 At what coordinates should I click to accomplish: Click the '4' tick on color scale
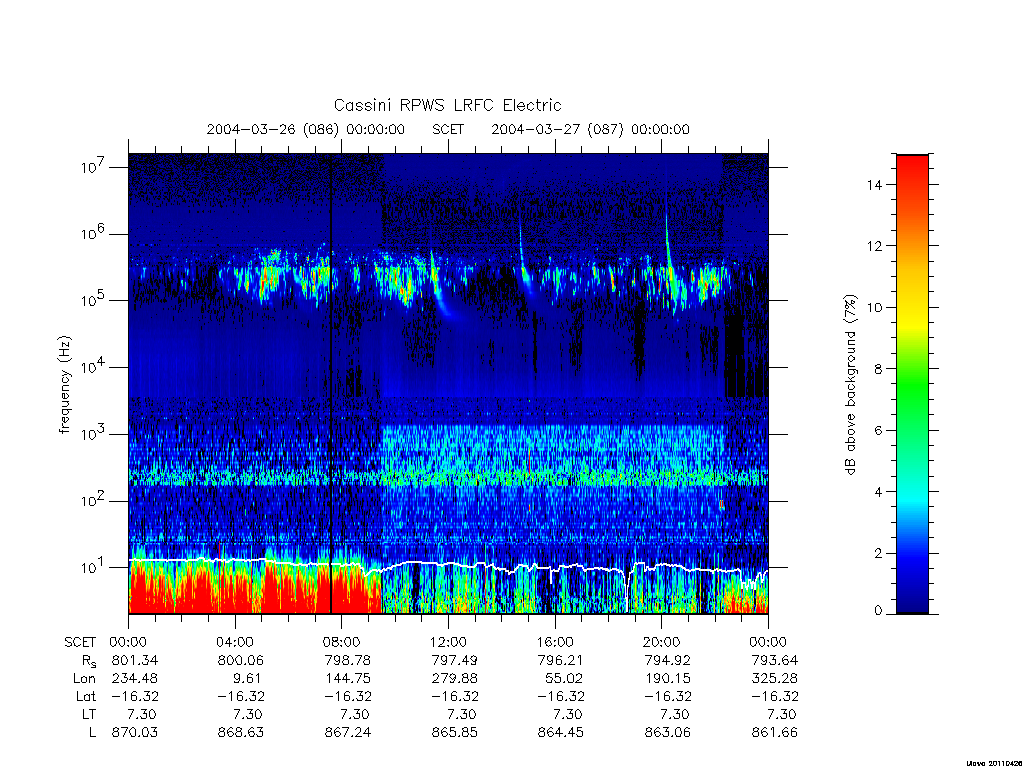pyautogui.click(x=878, y=492)
